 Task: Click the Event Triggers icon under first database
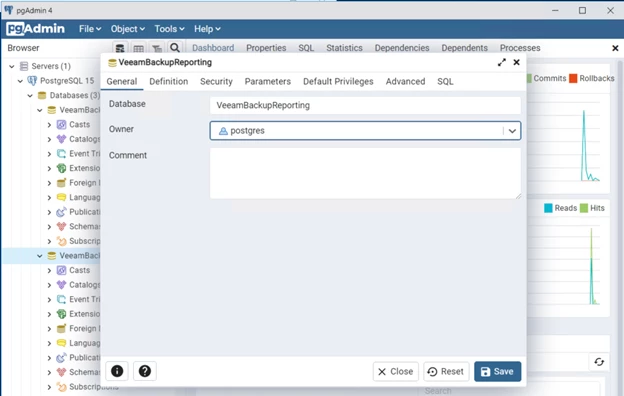click(61, 154)
